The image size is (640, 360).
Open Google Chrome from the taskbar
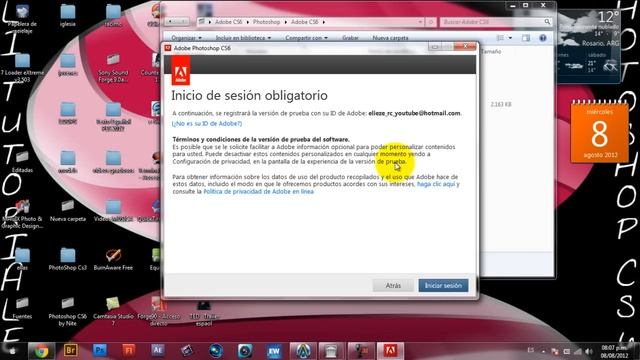tap(41, 351)
